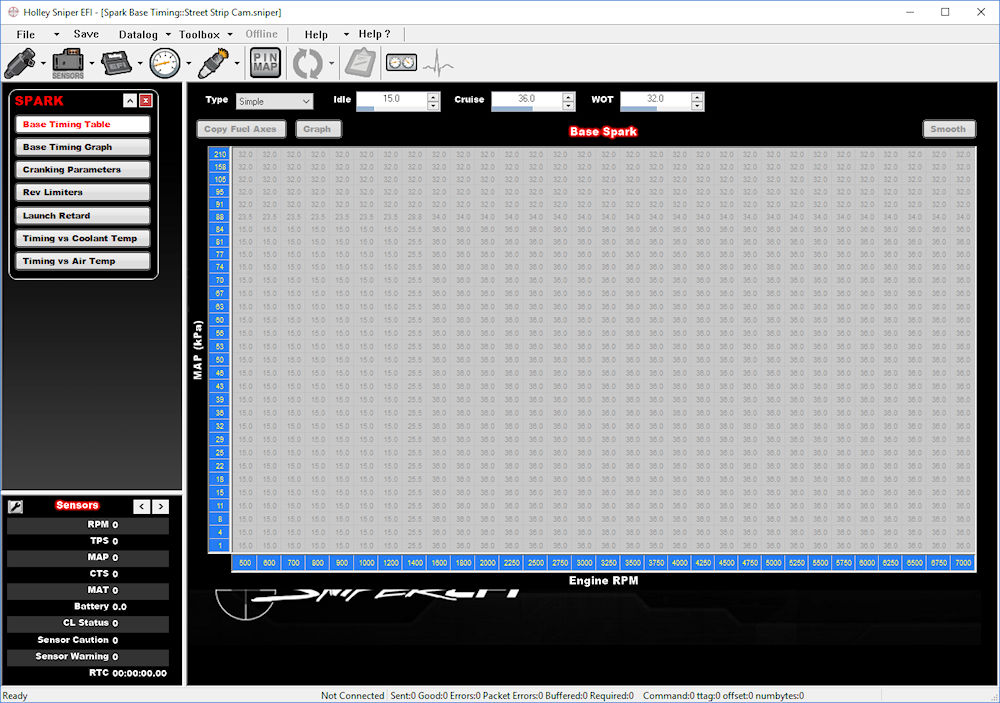
Task: Go to previous Sensors page
Action: 142,507
